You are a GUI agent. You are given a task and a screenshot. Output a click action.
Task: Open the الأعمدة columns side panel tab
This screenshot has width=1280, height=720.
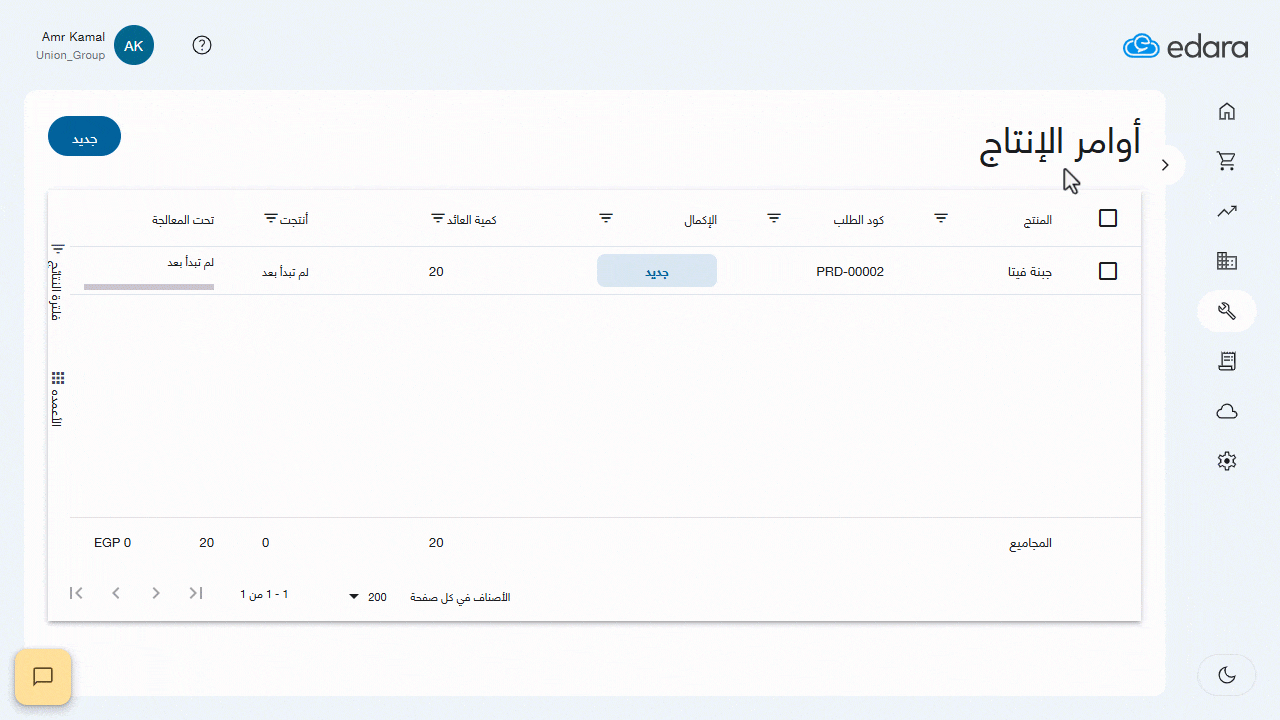pyautogui.click(x=57, y=399)
